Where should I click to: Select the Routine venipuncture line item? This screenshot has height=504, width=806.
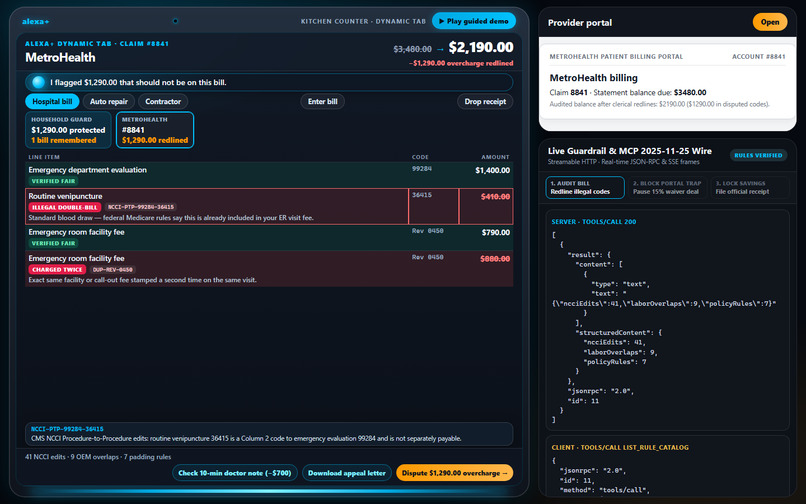pyautogui.click(x=269, y=206)
